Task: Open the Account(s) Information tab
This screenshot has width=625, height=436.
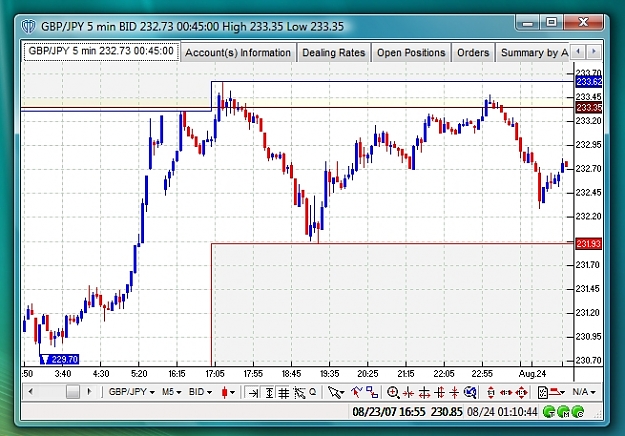Action: [x=238, y=53]
